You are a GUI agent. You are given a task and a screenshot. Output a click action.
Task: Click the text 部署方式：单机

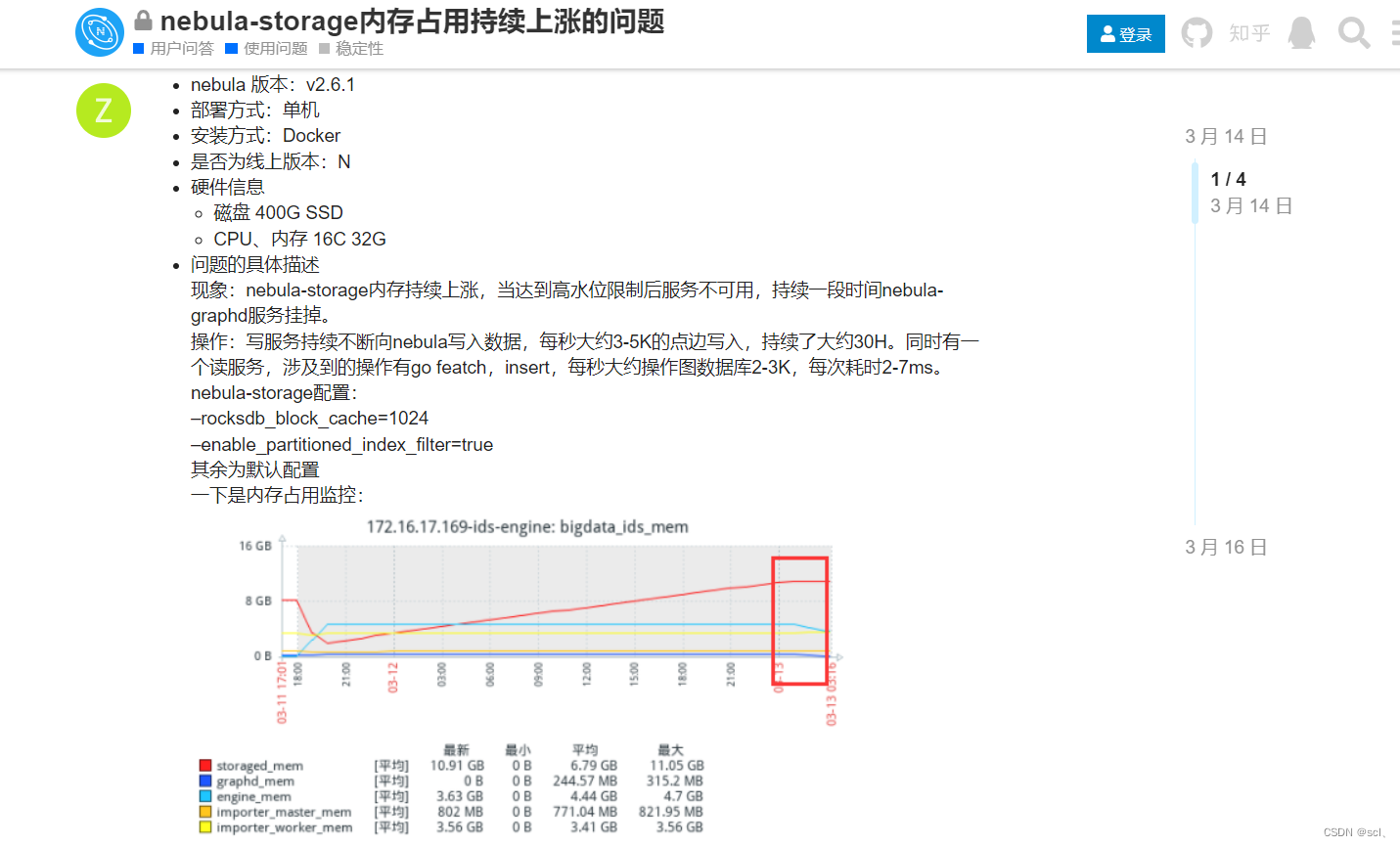(255, 111)
